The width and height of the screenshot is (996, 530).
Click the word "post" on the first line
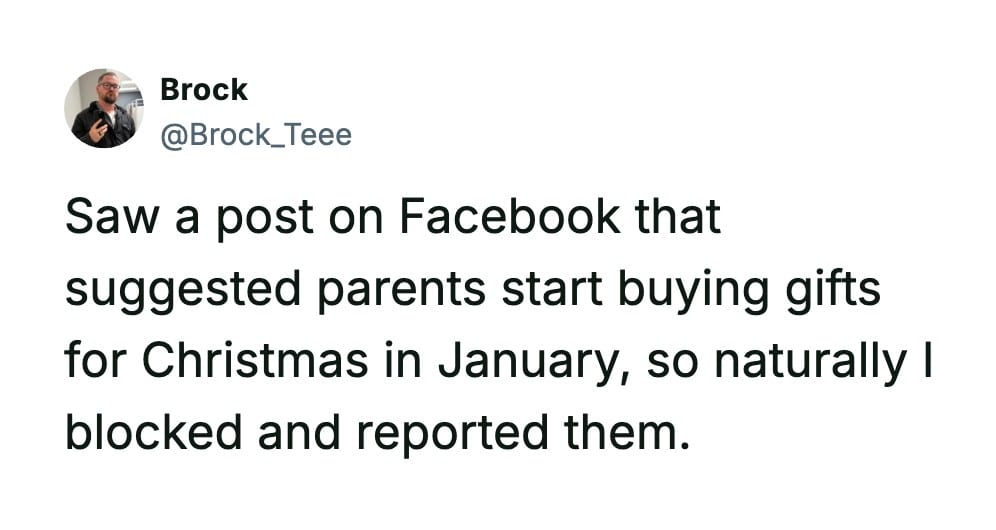point(232,219)
